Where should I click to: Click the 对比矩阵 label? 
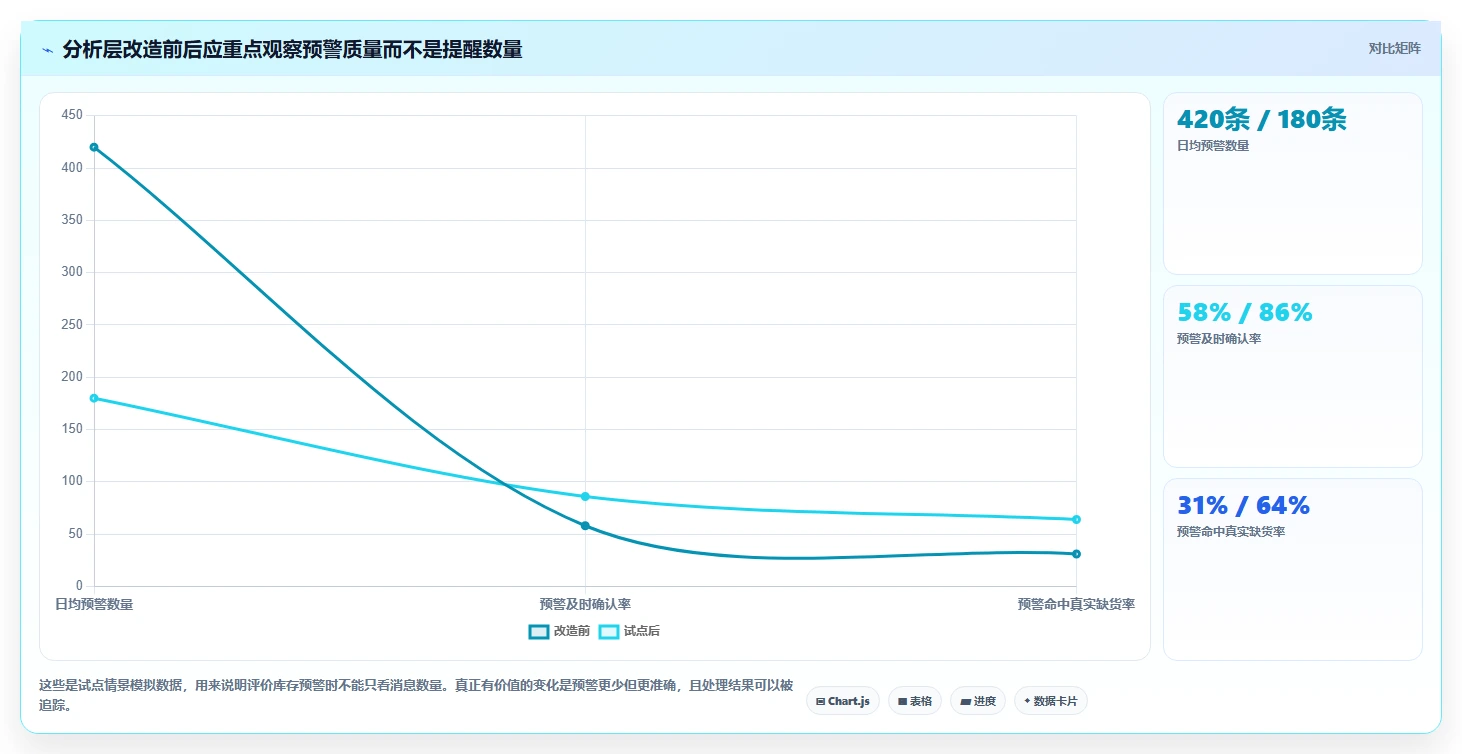tap(1394, 48)
